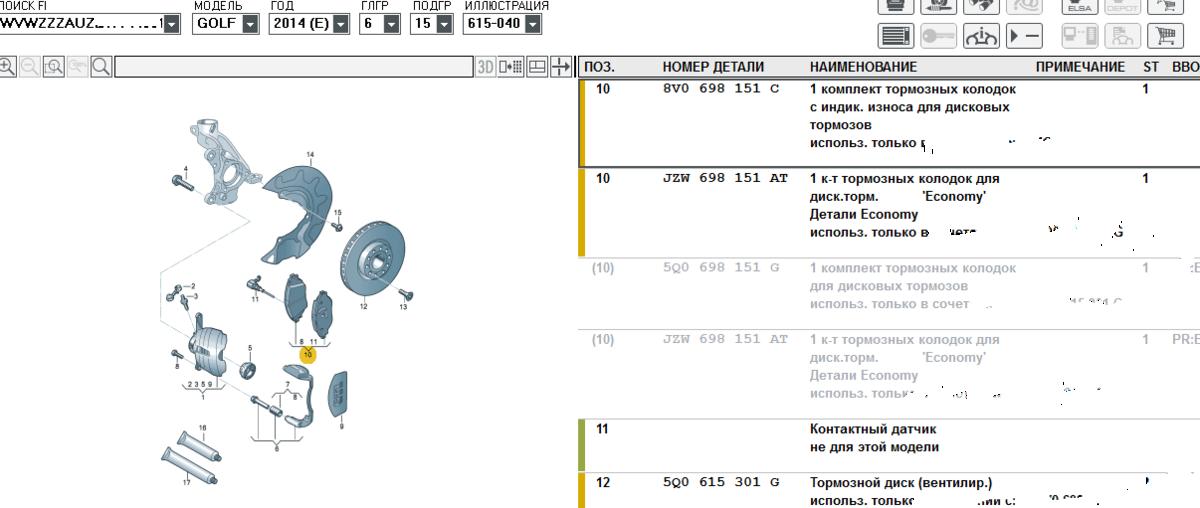Open the parts list view icon

click(896, 37)
